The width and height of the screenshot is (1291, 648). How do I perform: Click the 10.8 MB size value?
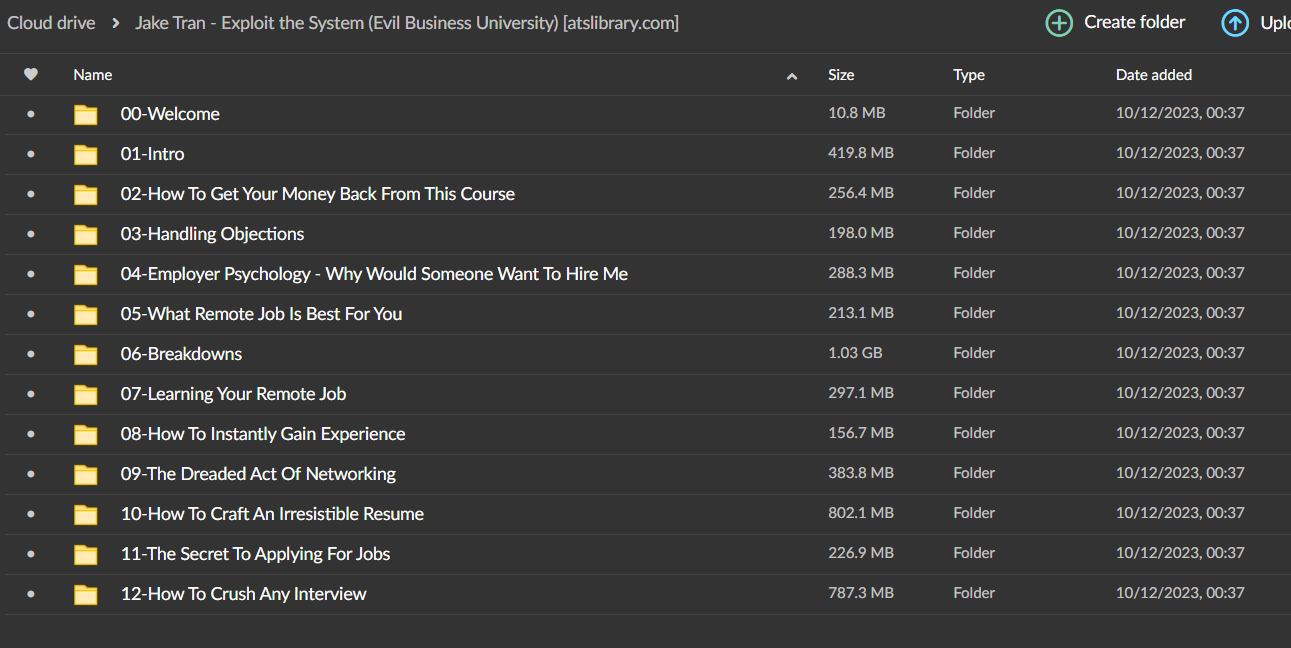tap(857, 113)
